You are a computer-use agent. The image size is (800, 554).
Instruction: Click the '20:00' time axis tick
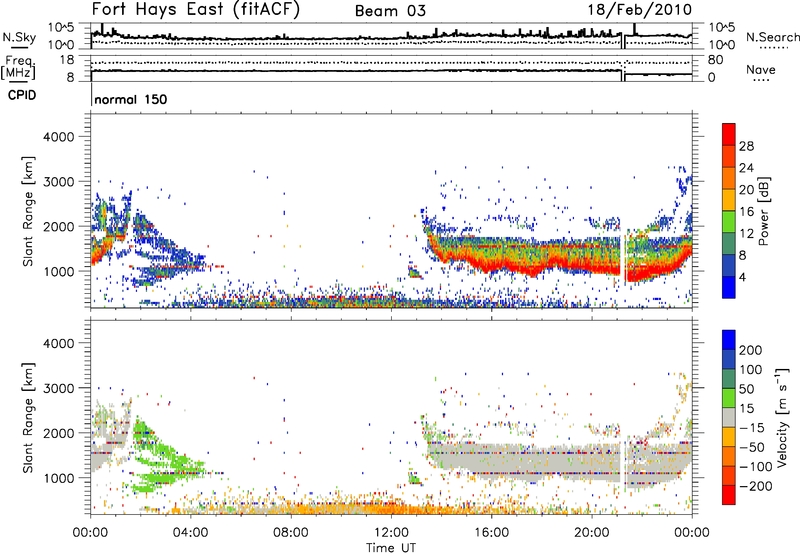[x=592, y=533]
